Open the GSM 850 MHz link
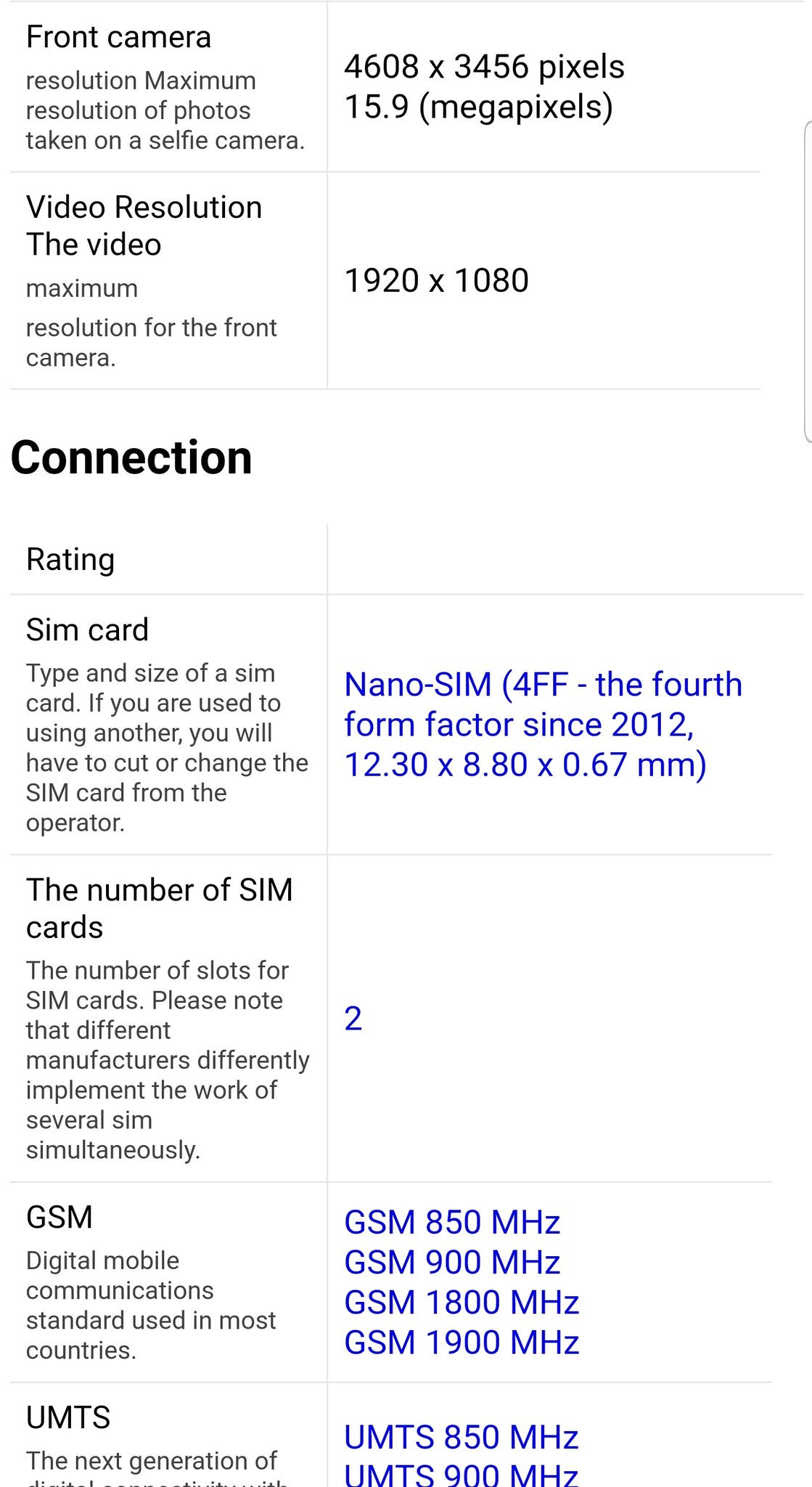Screen dimensions: 812x1487 (451, 1222)
